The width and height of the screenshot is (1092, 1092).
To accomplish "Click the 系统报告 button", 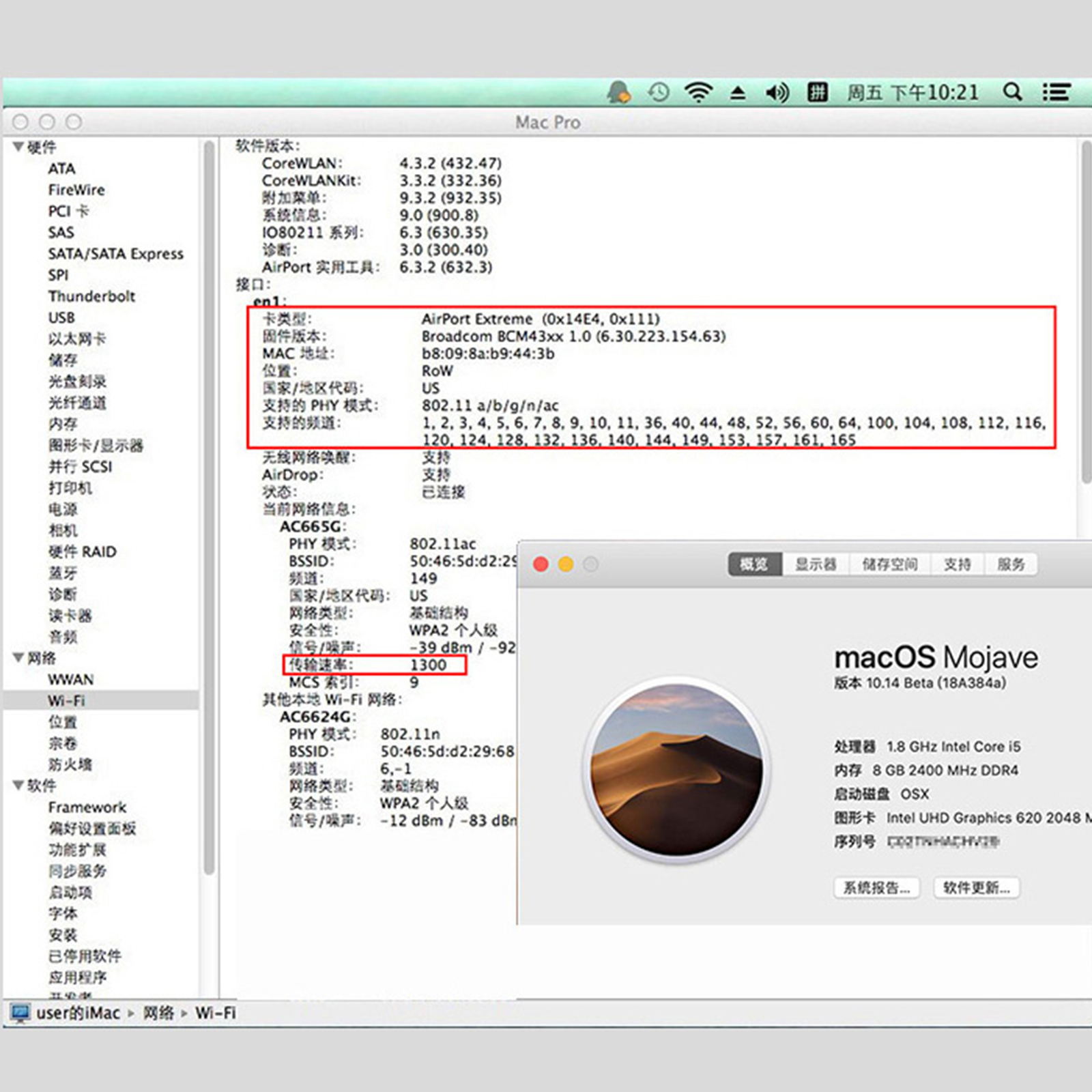I will coord(876,888).
